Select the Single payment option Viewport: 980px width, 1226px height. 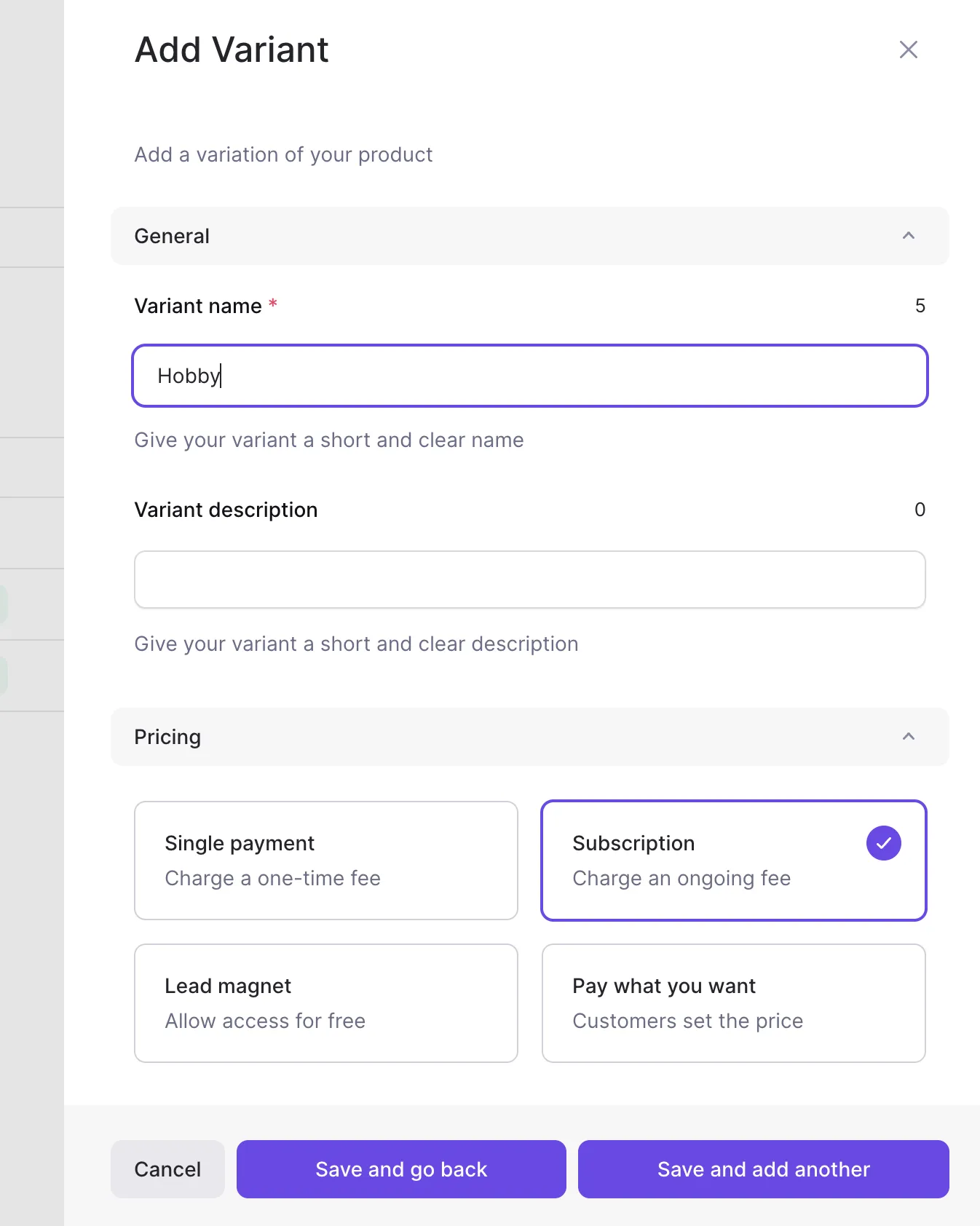click(325, 861)
